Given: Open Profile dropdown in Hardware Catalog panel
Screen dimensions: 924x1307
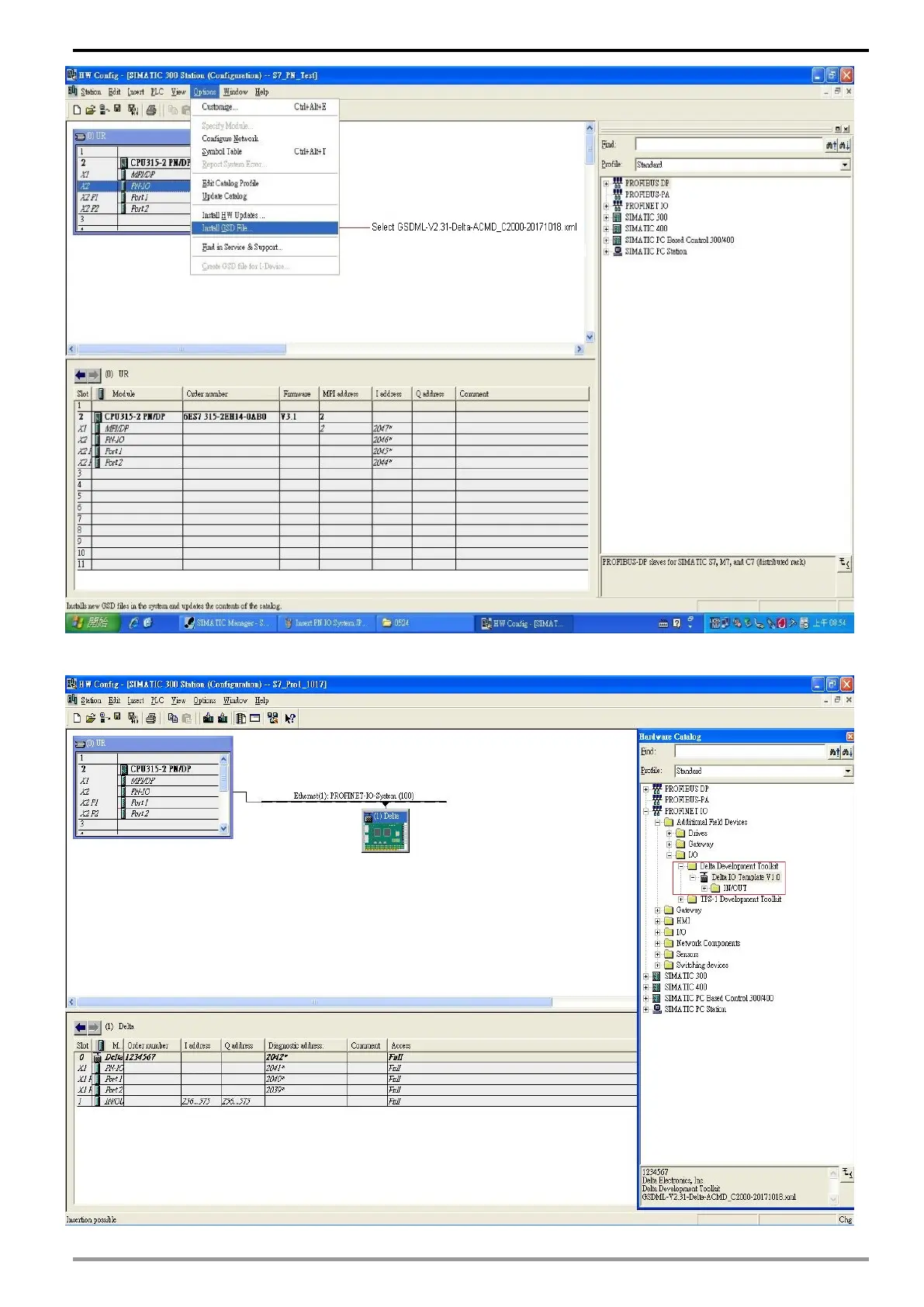Looking at the screenshot, I should (847, 771).
